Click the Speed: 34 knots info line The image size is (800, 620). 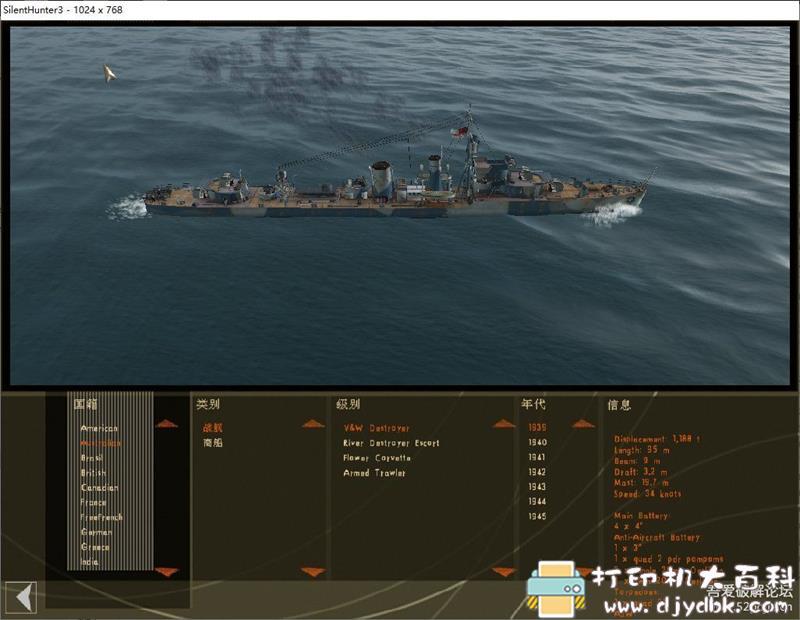pyautogui.click(x=647, y=494)
